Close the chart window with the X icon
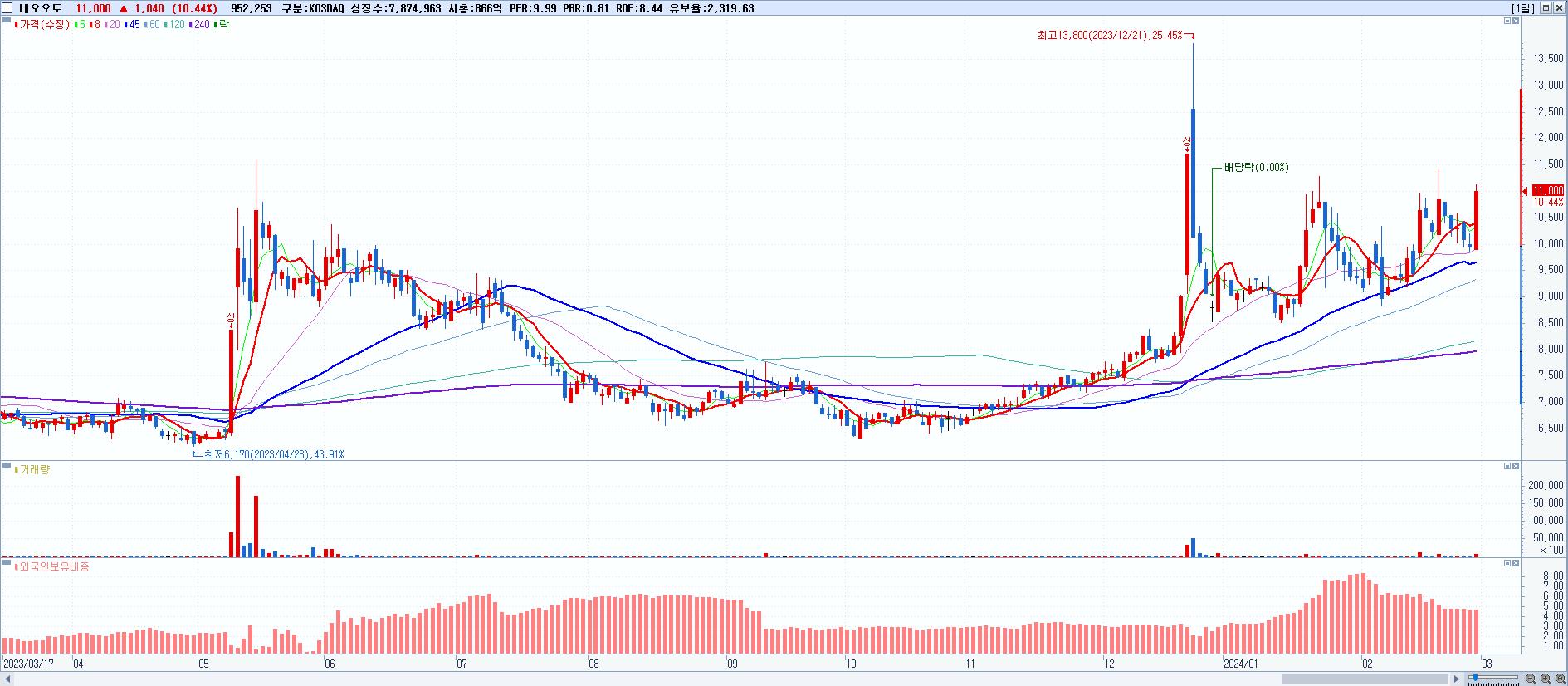The width and height of the screenshot is (1568, 686). [1560, 8]
